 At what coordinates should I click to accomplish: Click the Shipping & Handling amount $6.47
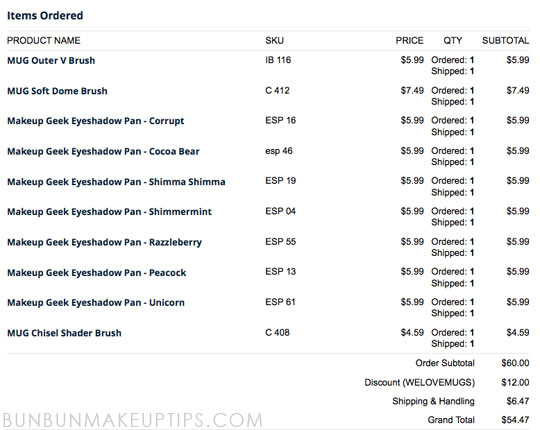click(x=518, y=401)
